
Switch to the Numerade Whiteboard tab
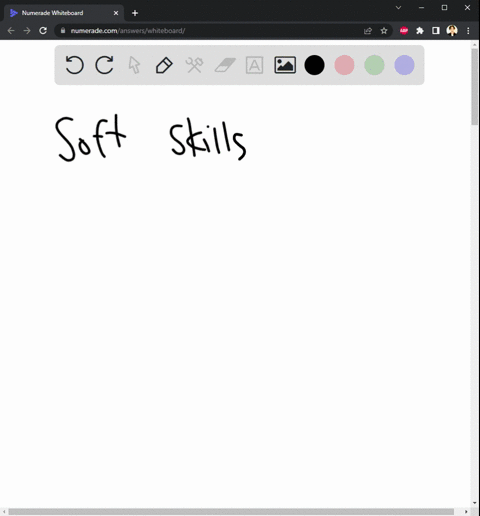(63, 13)
